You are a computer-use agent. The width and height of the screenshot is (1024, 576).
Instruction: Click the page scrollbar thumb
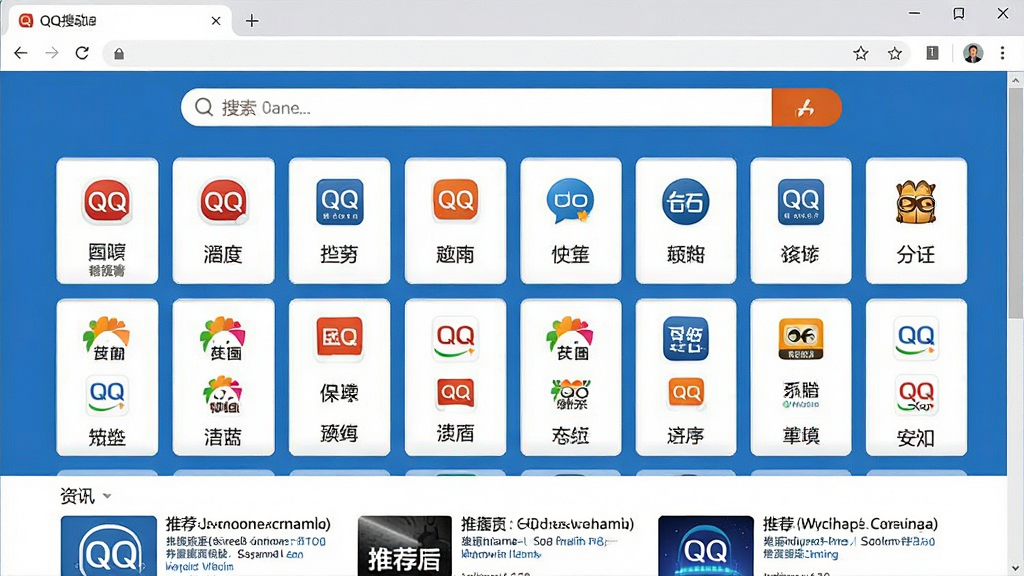pos(1015,202)
